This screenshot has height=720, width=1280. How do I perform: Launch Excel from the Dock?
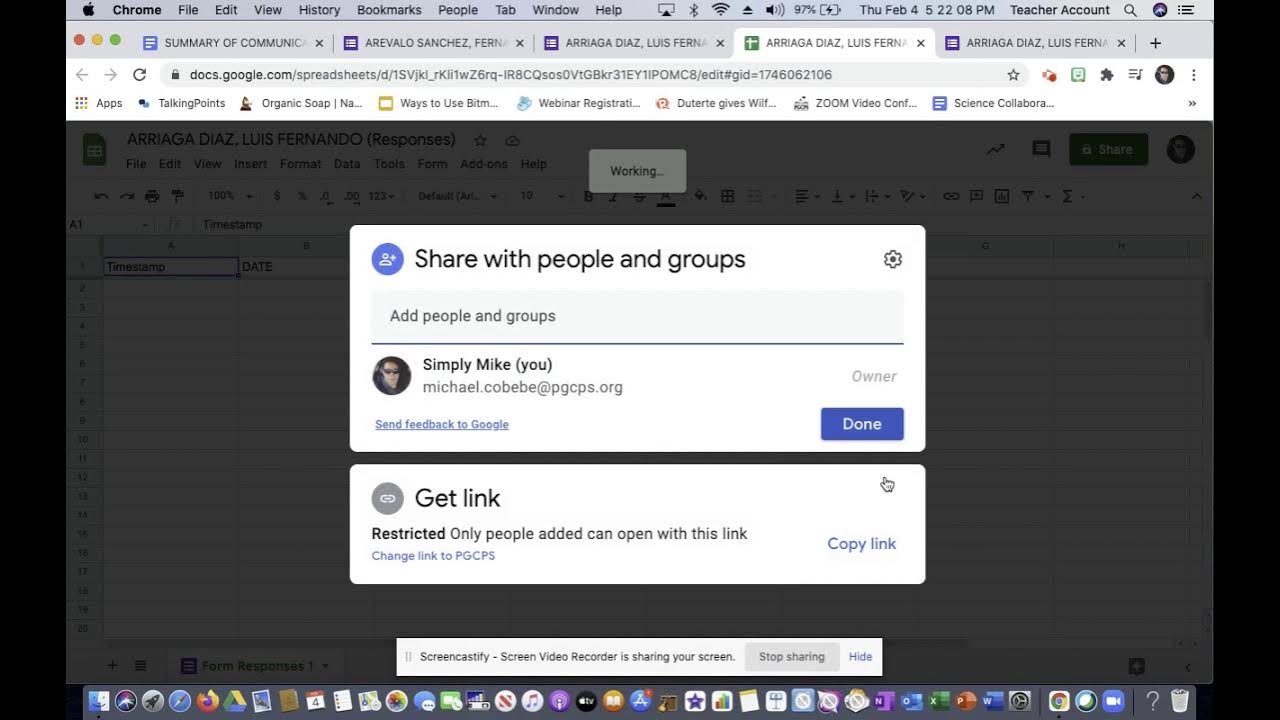(938, 701)
